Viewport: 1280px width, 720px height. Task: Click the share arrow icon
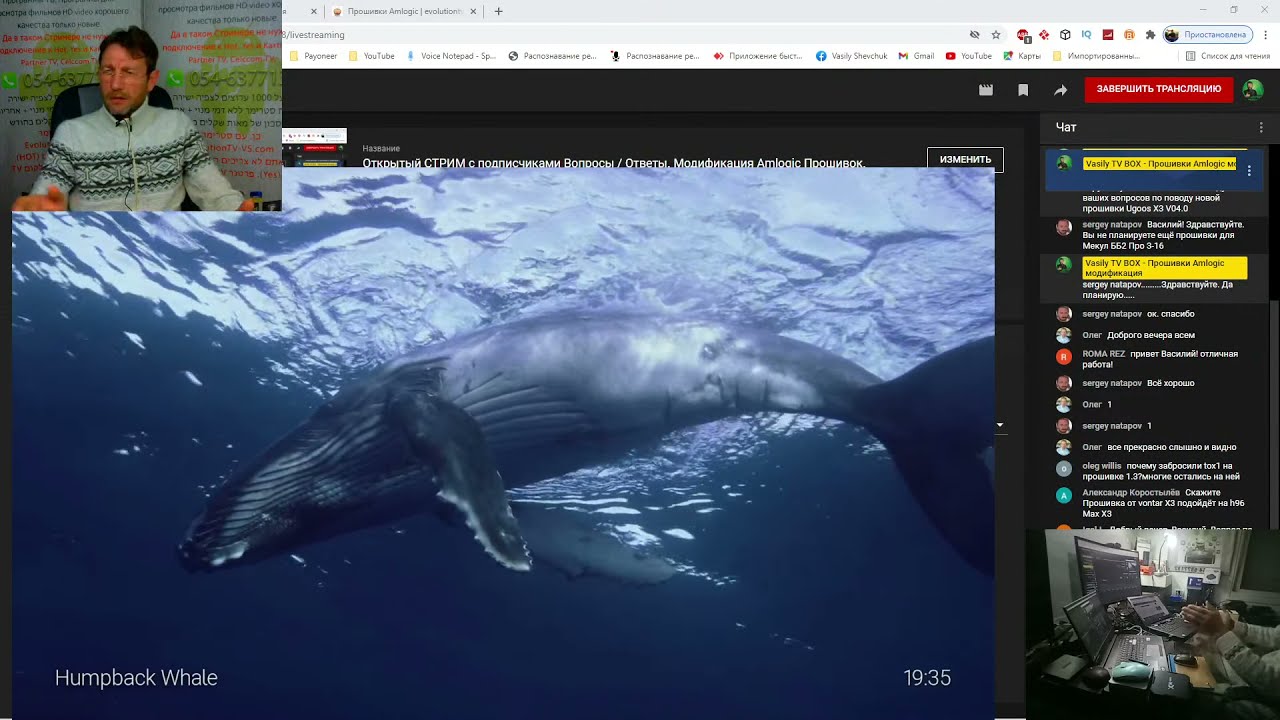(1060, 90)
